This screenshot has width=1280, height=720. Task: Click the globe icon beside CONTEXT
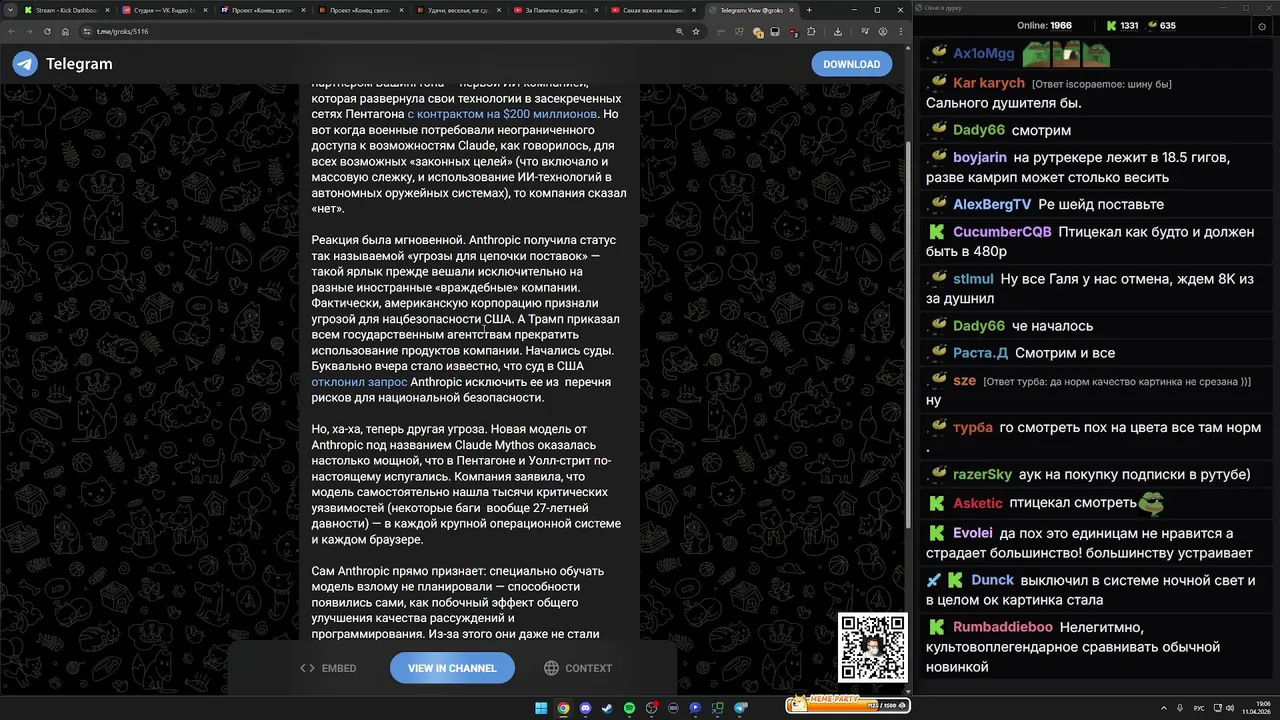click(x=551, y=668)
